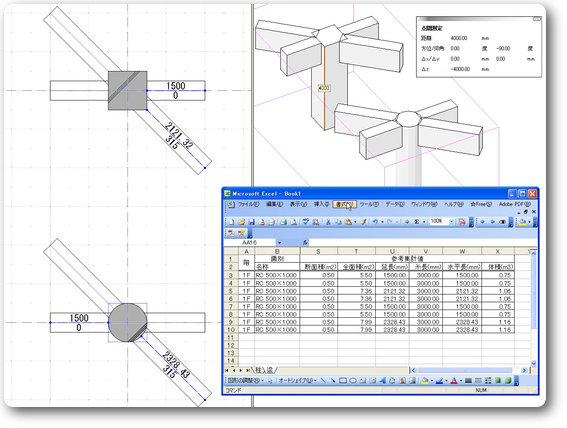Click the New workbook icon in Excel toolbar

pos(231,222)
